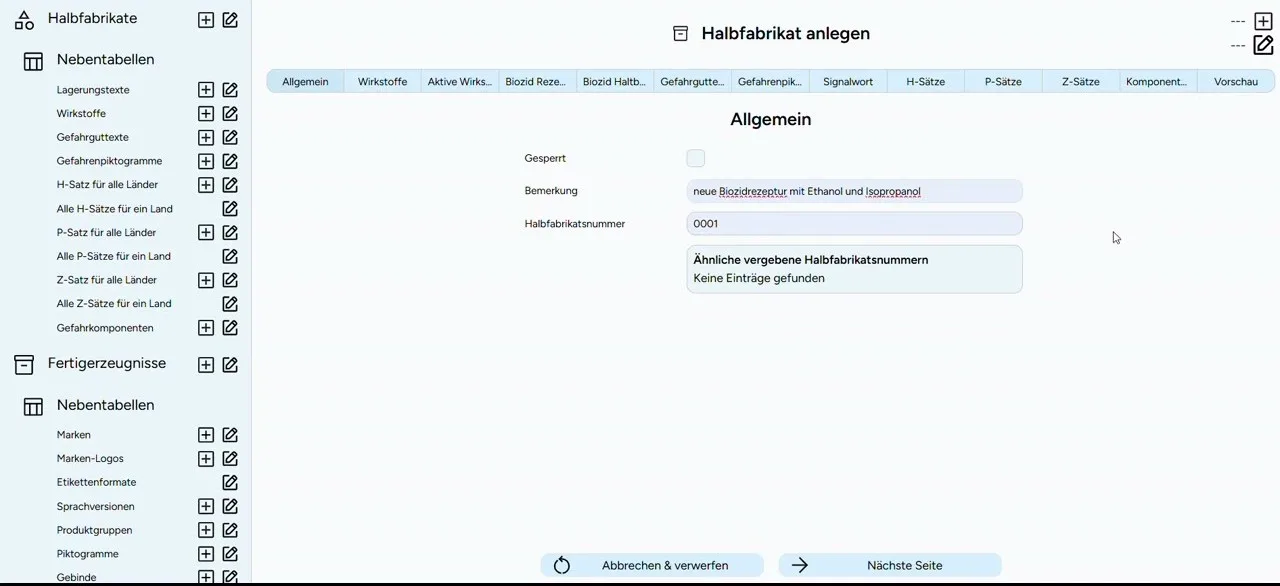This screenshot has width=1280, height=586.
Task: Edit Piktogramme via pencil icon
Action: tap(230, 554)
